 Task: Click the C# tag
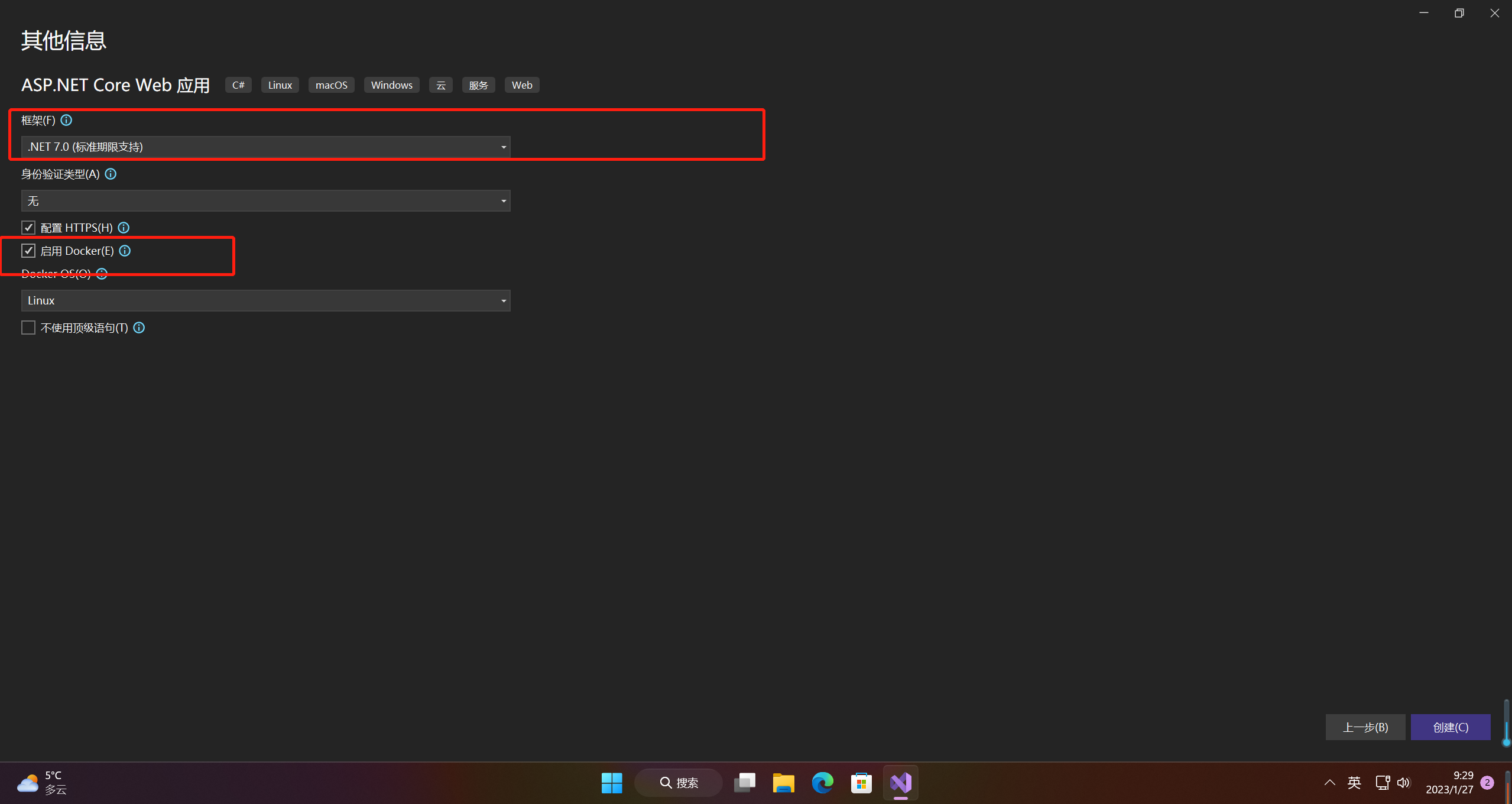[238, 85]
